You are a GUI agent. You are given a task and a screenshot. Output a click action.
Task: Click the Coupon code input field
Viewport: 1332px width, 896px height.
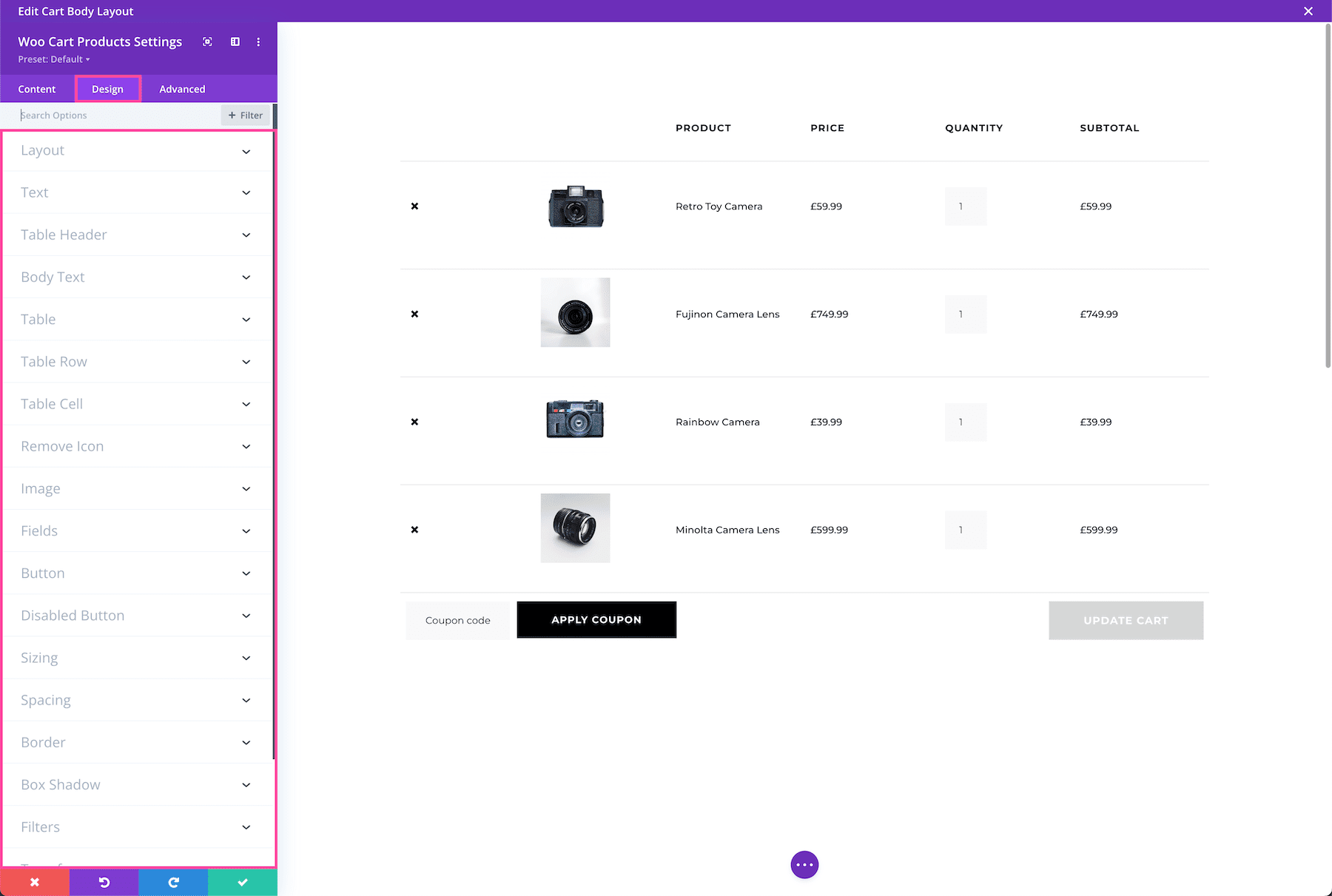click(x=457, y=620)
